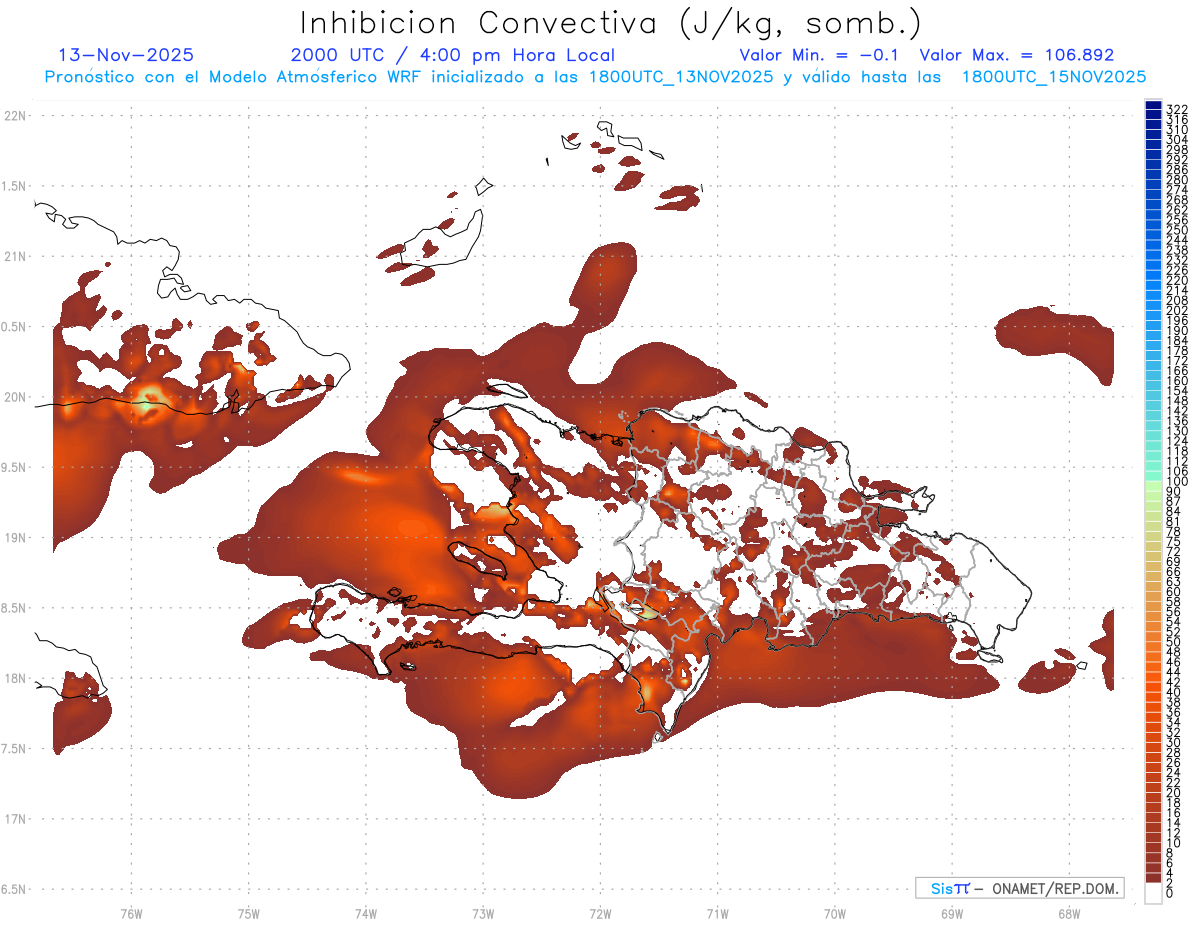
Task: Click the 74W longitude label
Action: [366, 913]
